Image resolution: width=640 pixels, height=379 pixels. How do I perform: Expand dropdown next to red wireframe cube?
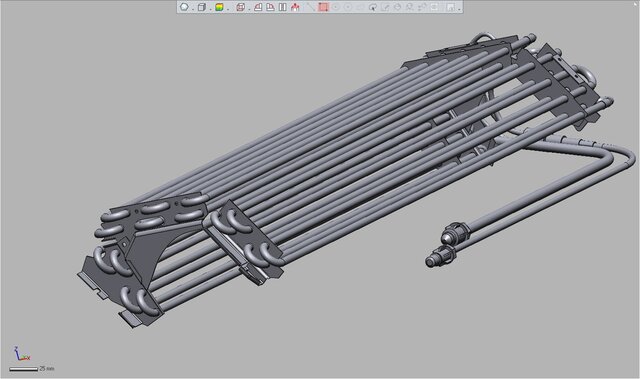249,9
